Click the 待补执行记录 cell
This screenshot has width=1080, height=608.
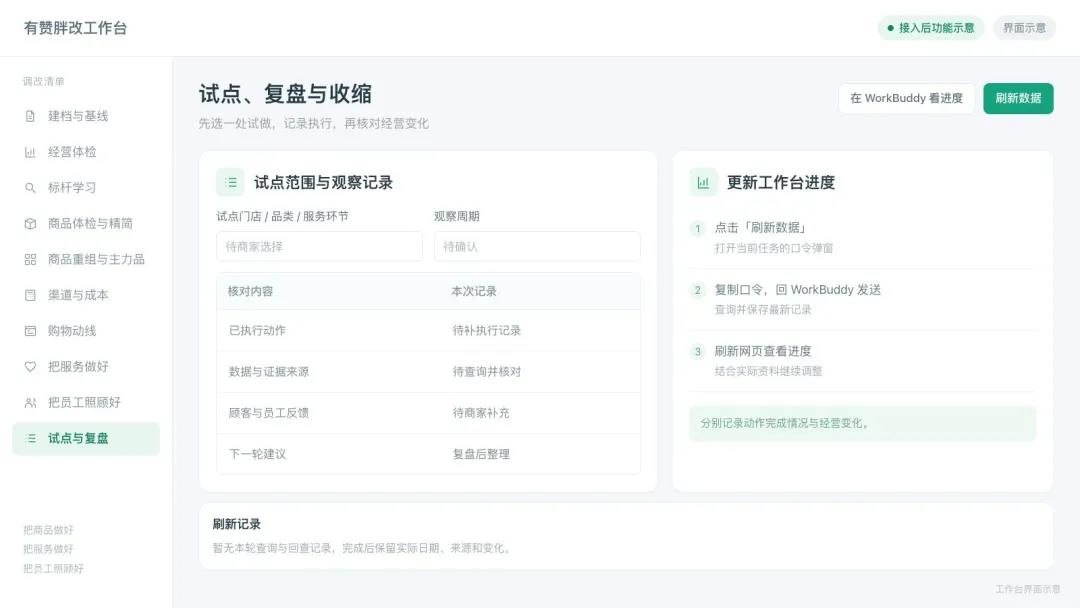486,331
